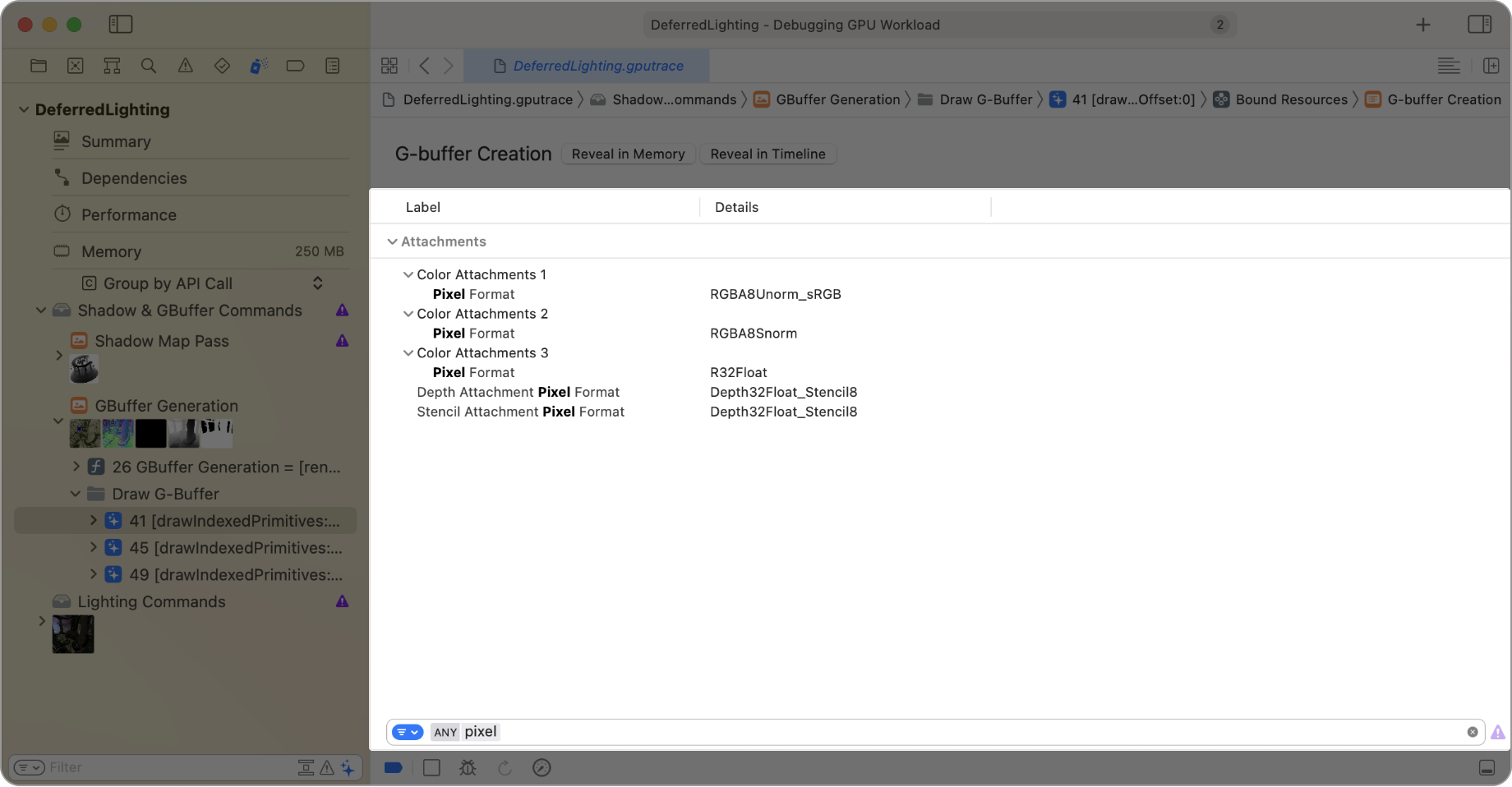
Task: Collapse the Attachments section
Action: [393, 241]
